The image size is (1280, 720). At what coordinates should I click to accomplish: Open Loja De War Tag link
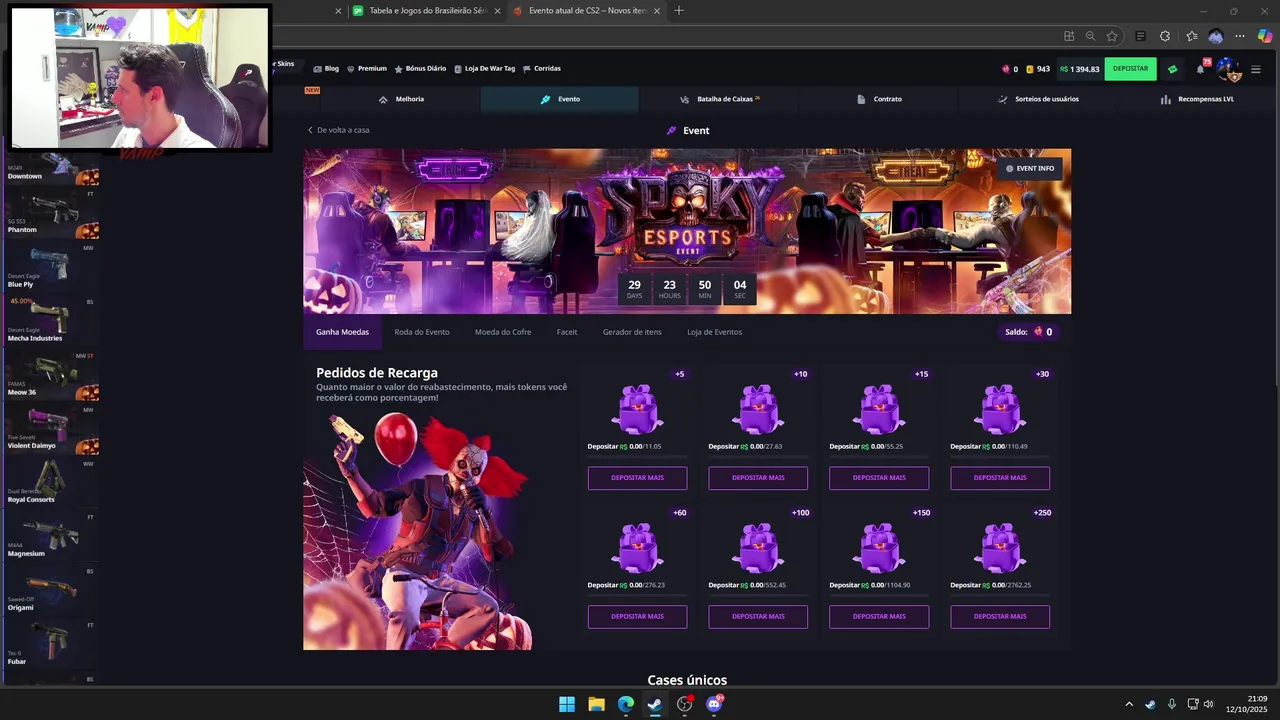pos(485,69)
